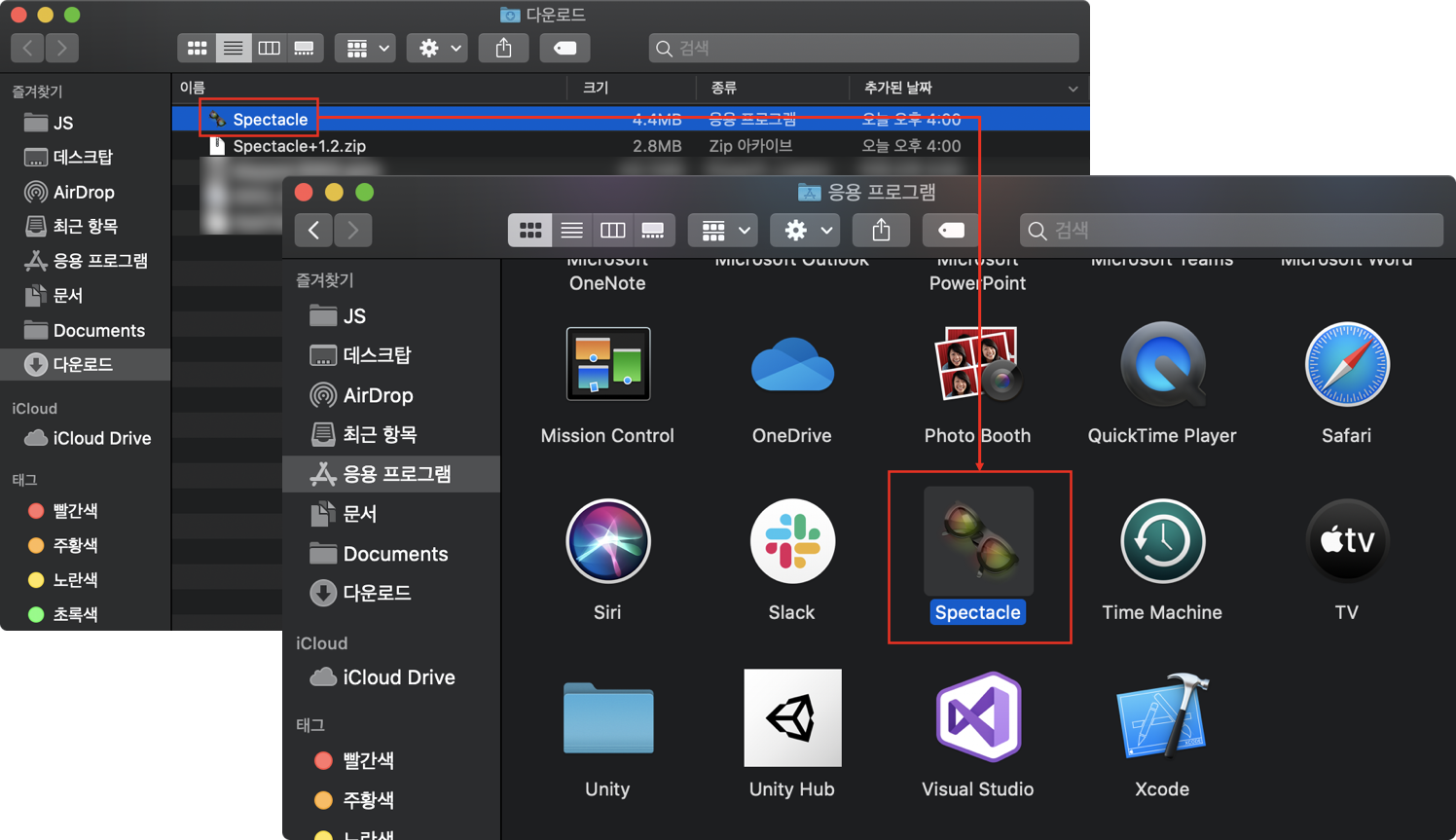Switch Downloads window to list view
The height and width of the screenshot is (840, 1456).
click(233, 48)
